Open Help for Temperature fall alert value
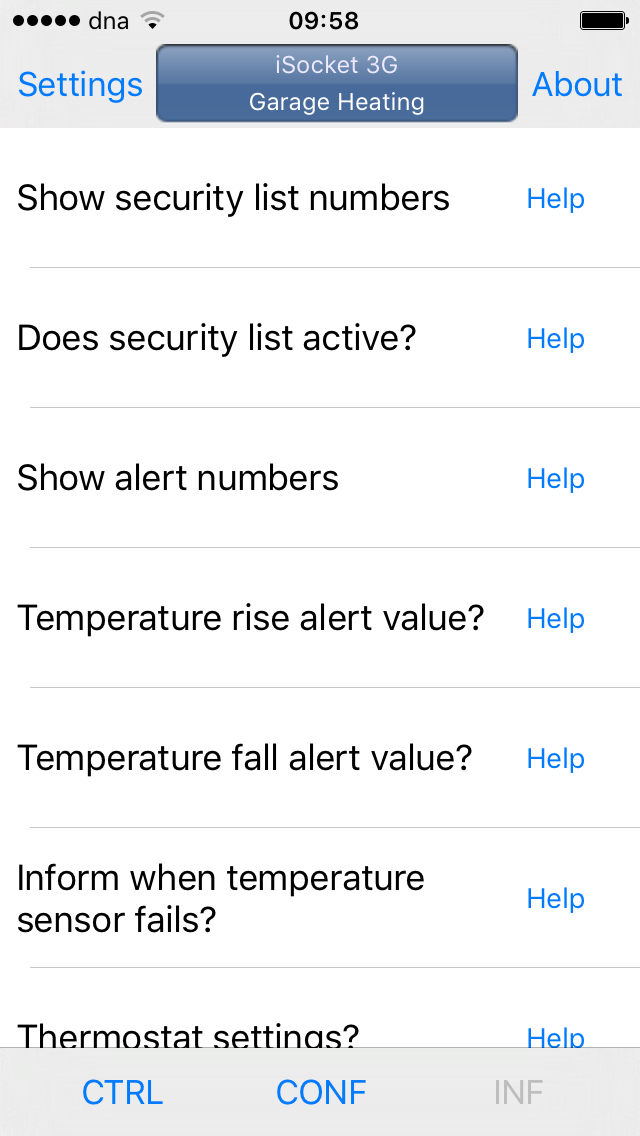The image size is (640, 1136). 555,758
